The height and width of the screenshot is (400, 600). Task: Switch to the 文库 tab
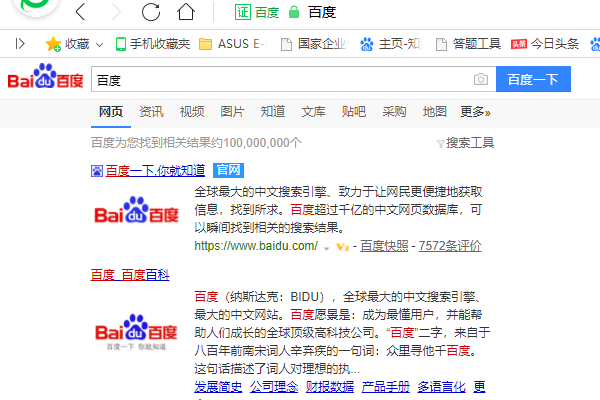coord(313,111)
